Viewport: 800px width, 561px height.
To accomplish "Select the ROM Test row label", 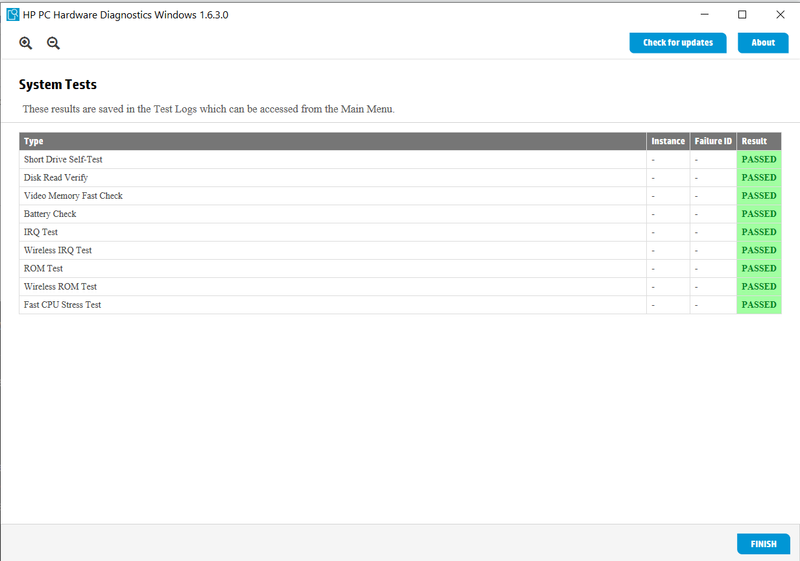I will click(x=43, y=268).
